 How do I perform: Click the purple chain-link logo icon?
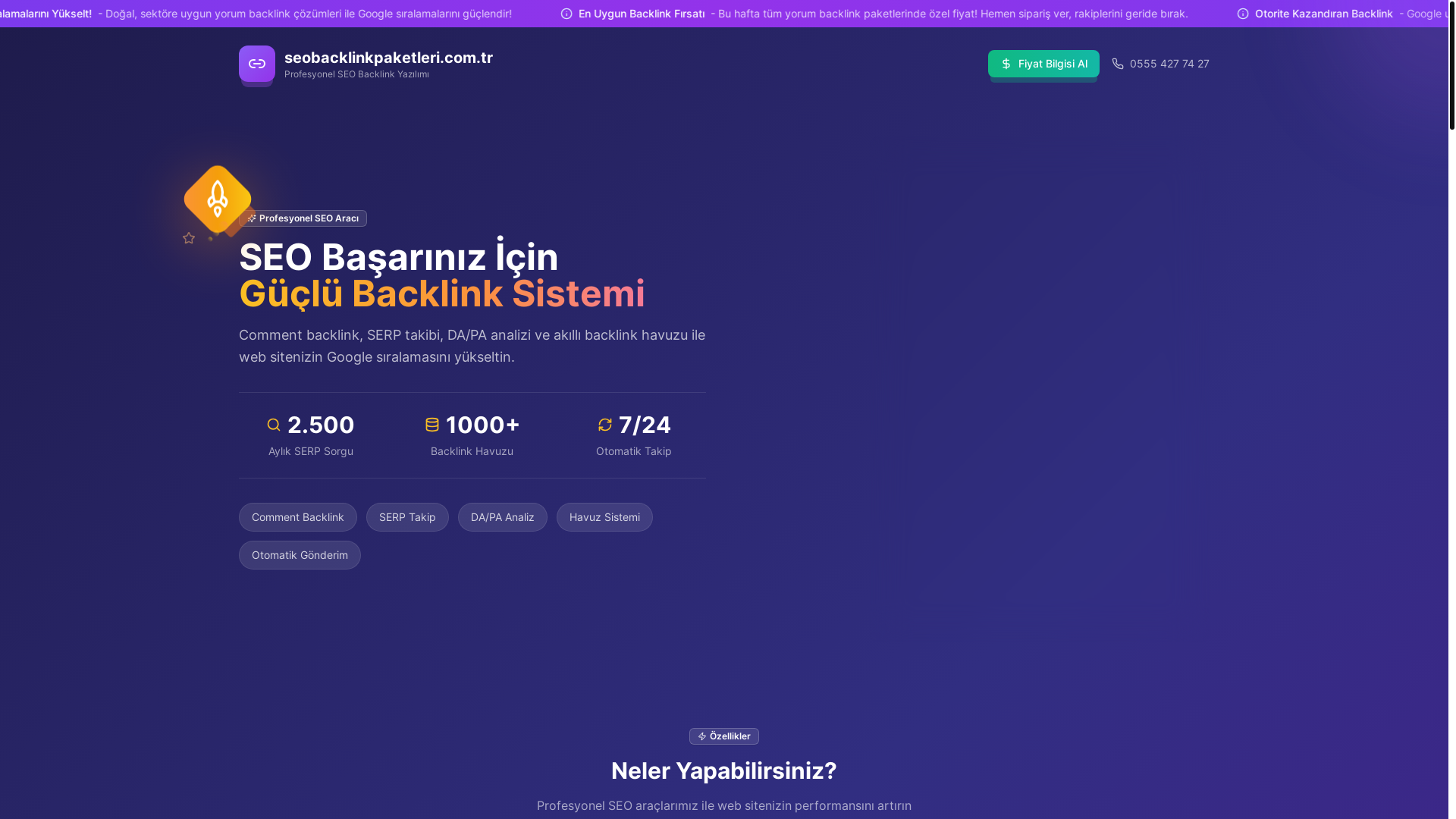(257, 64)
